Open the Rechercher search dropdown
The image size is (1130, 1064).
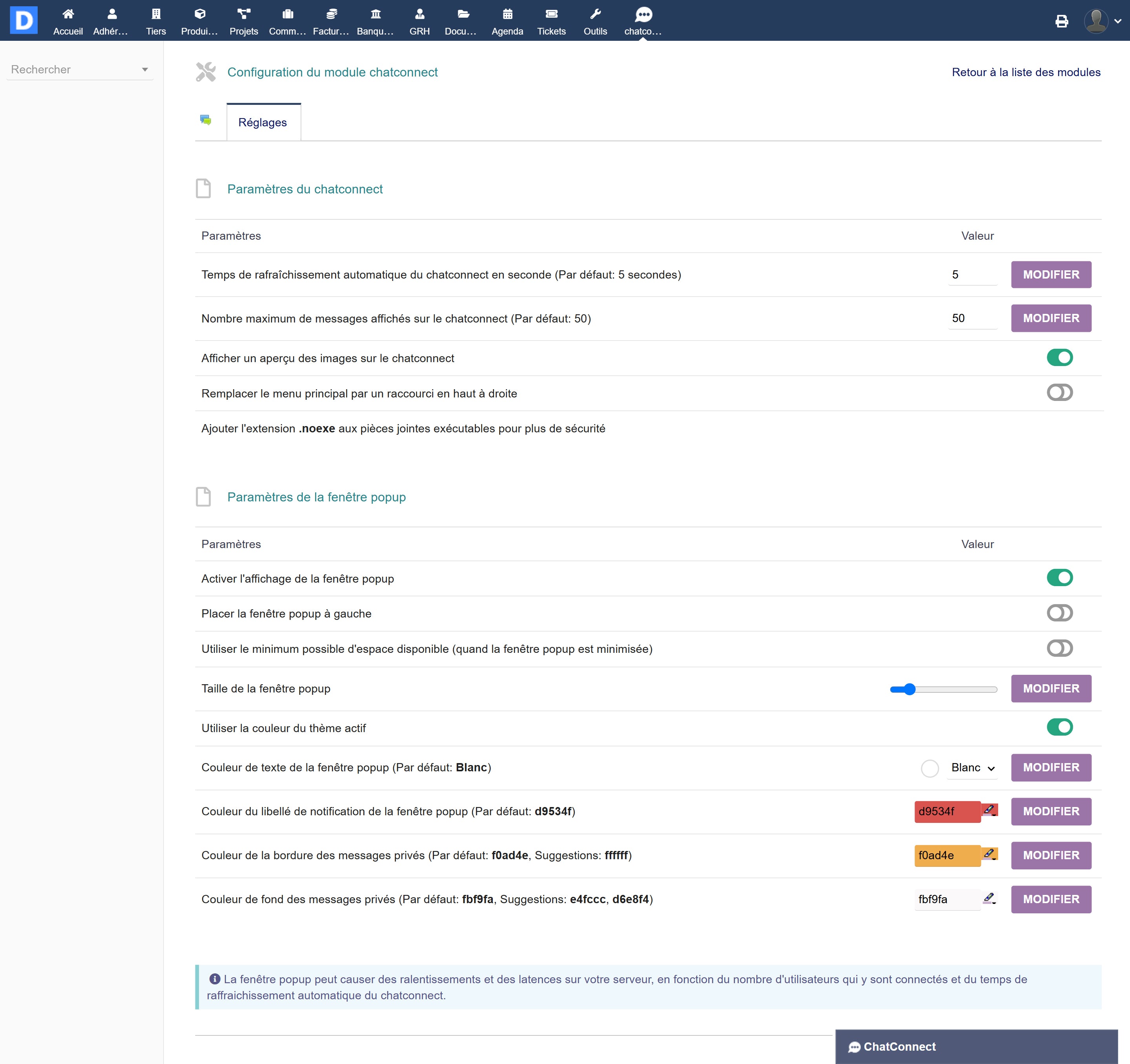[80, 69]
